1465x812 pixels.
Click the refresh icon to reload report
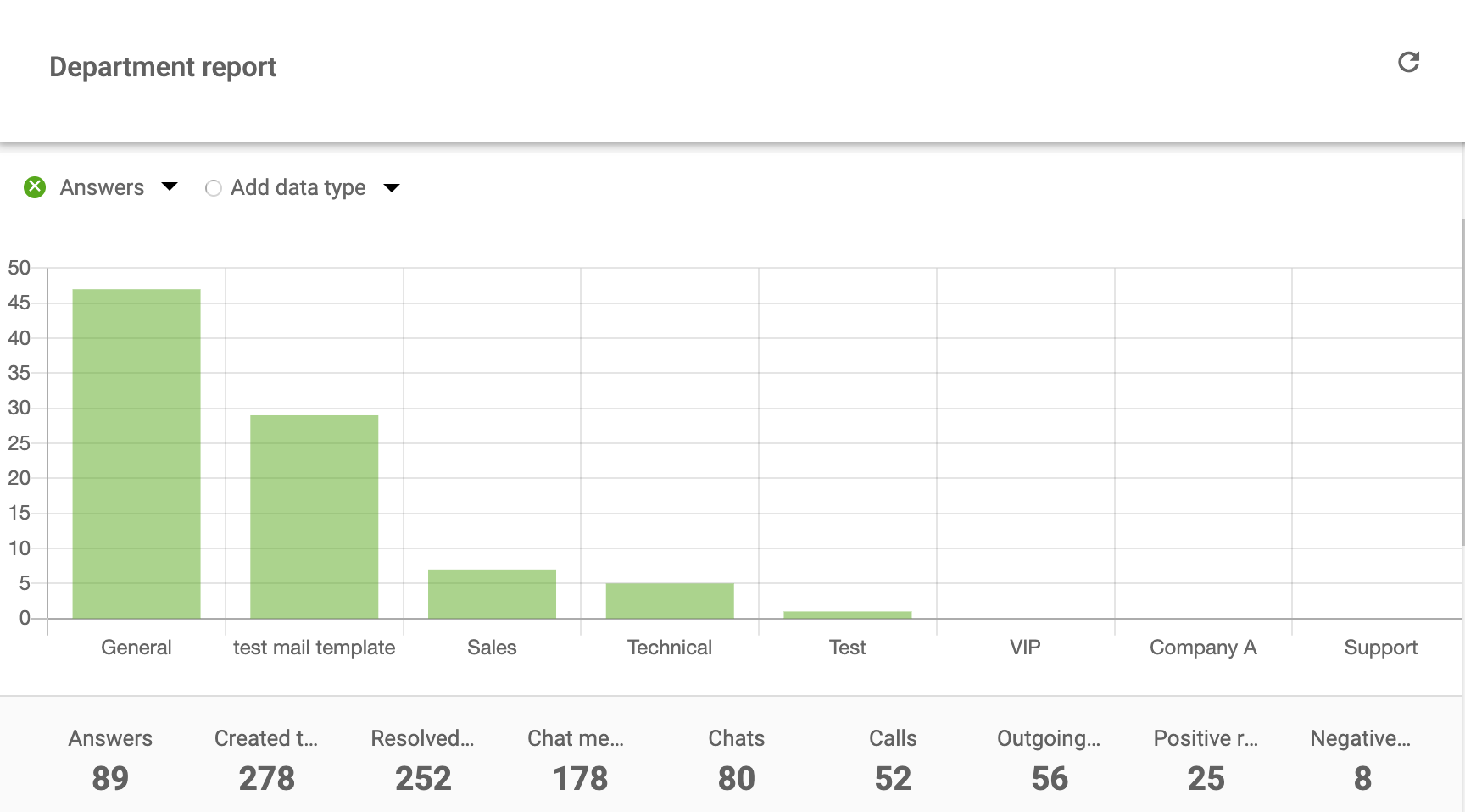[x=1408, y=62]
